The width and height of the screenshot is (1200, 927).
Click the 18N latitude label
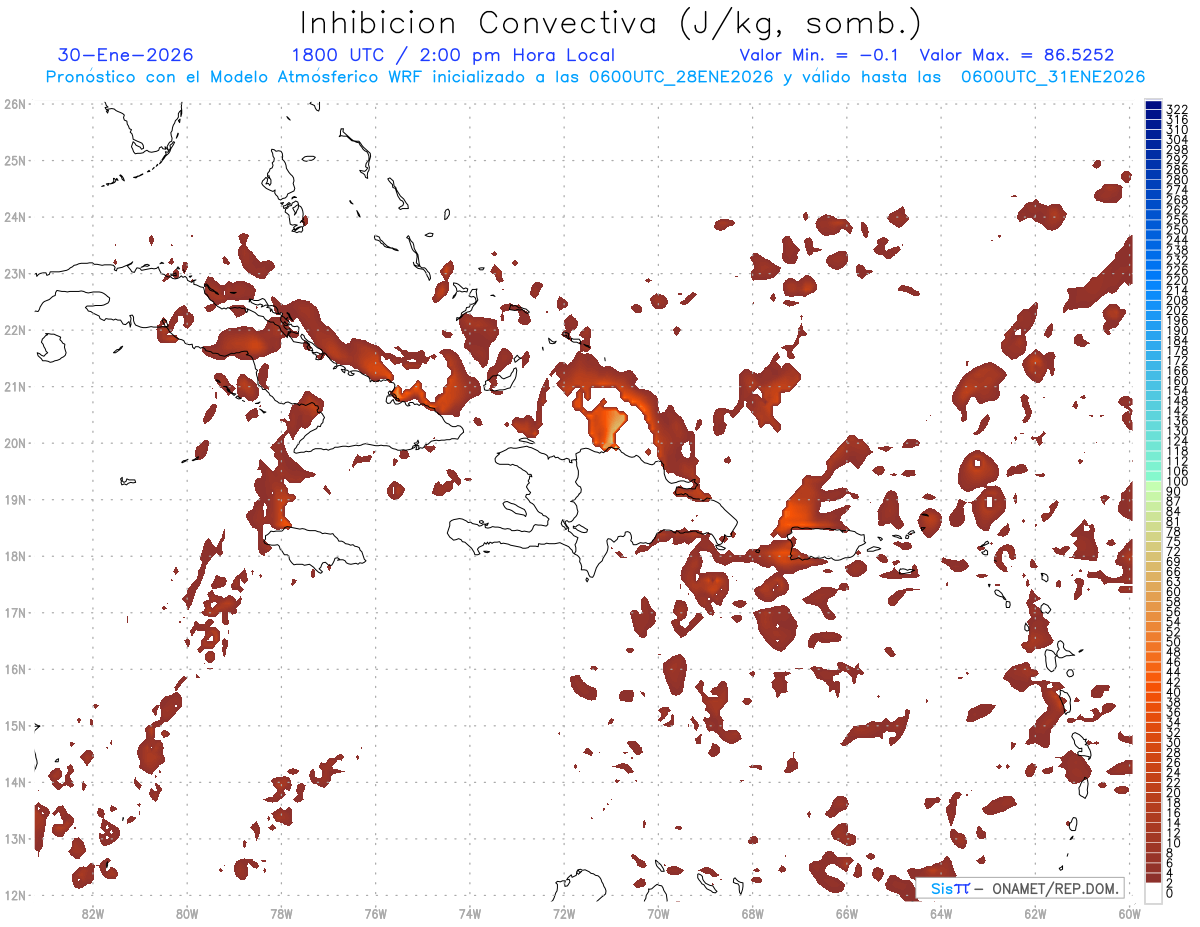[15, 556]
